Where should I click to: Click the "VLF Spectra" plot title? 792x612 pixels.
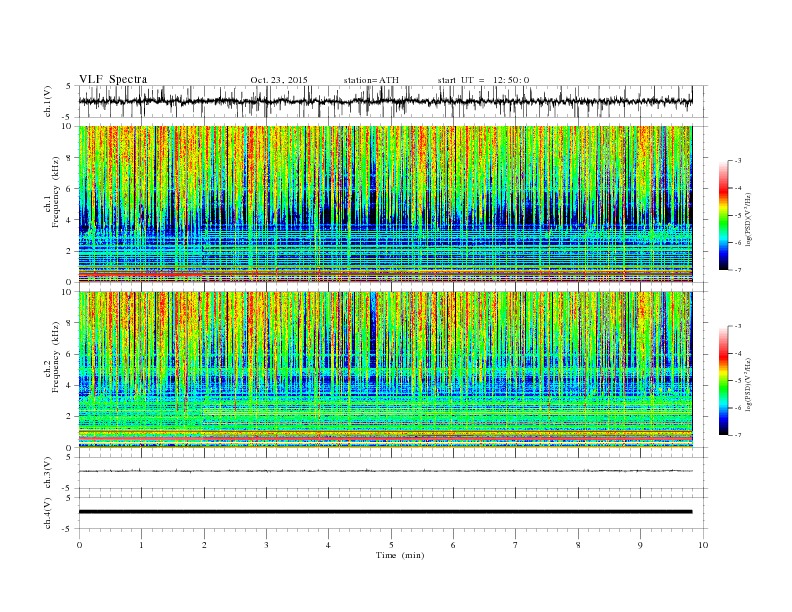point(113,79)
